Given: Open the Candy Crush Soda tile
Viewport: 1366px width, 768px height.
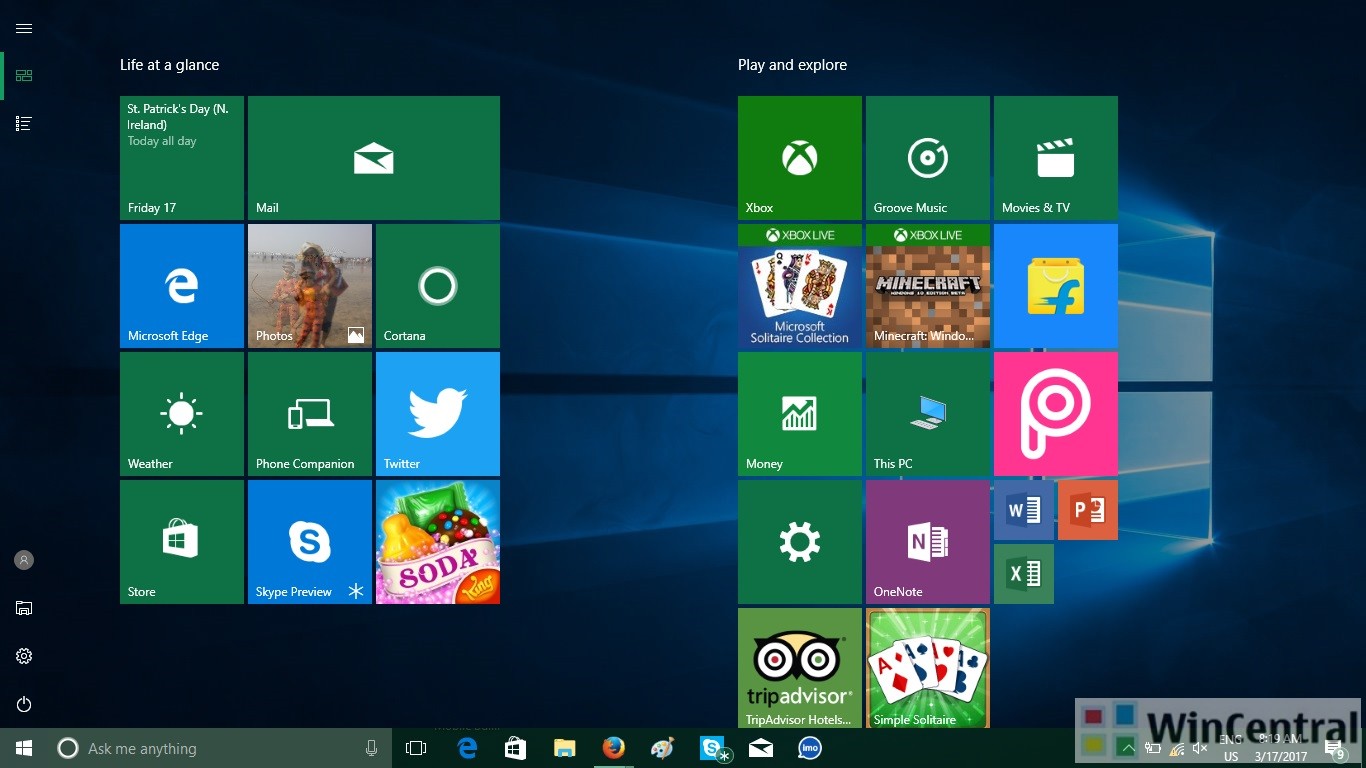Looking at the screenshot, I should tap(438, 542).
